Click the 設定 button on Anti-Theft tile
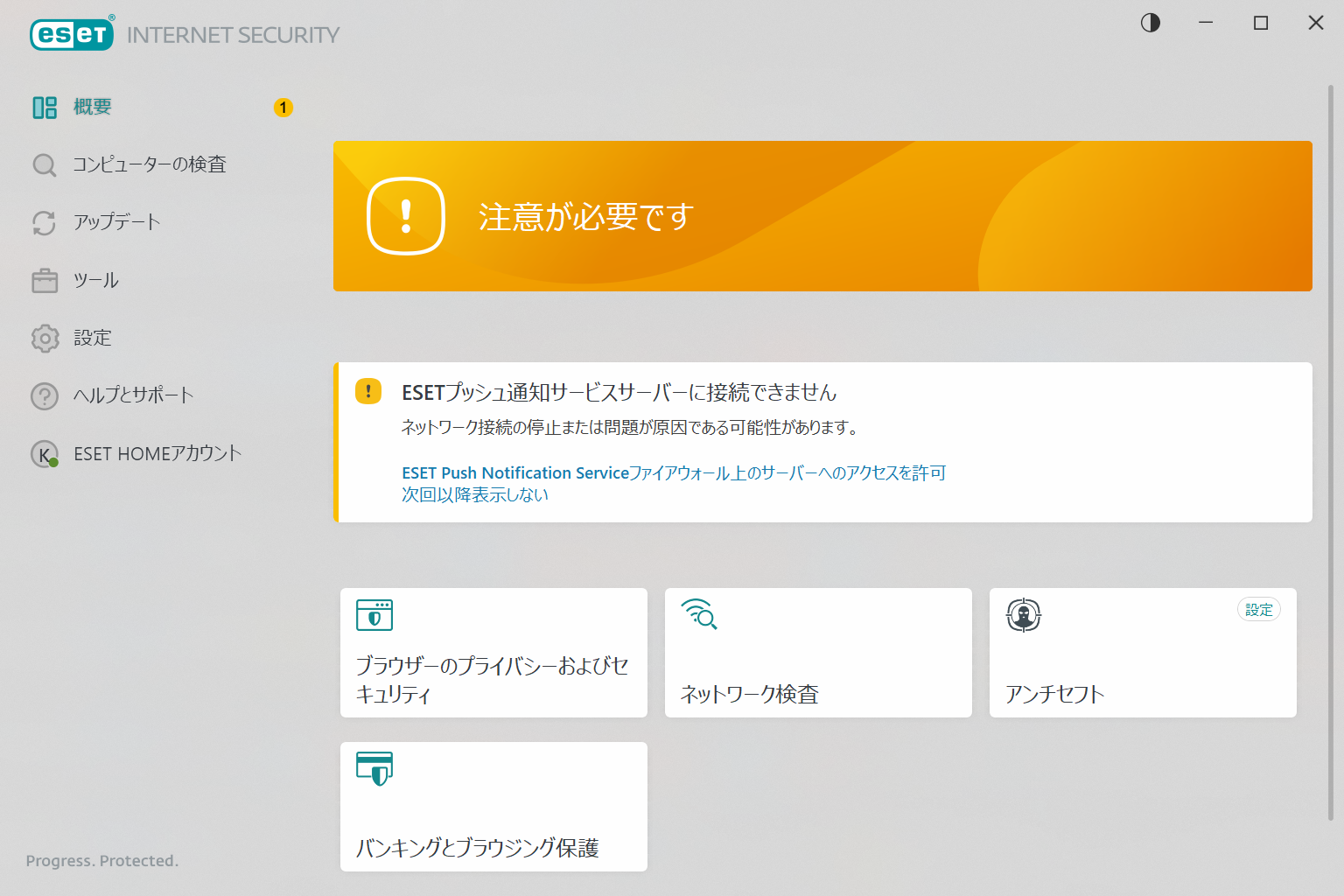 [x=1258, y=610]
